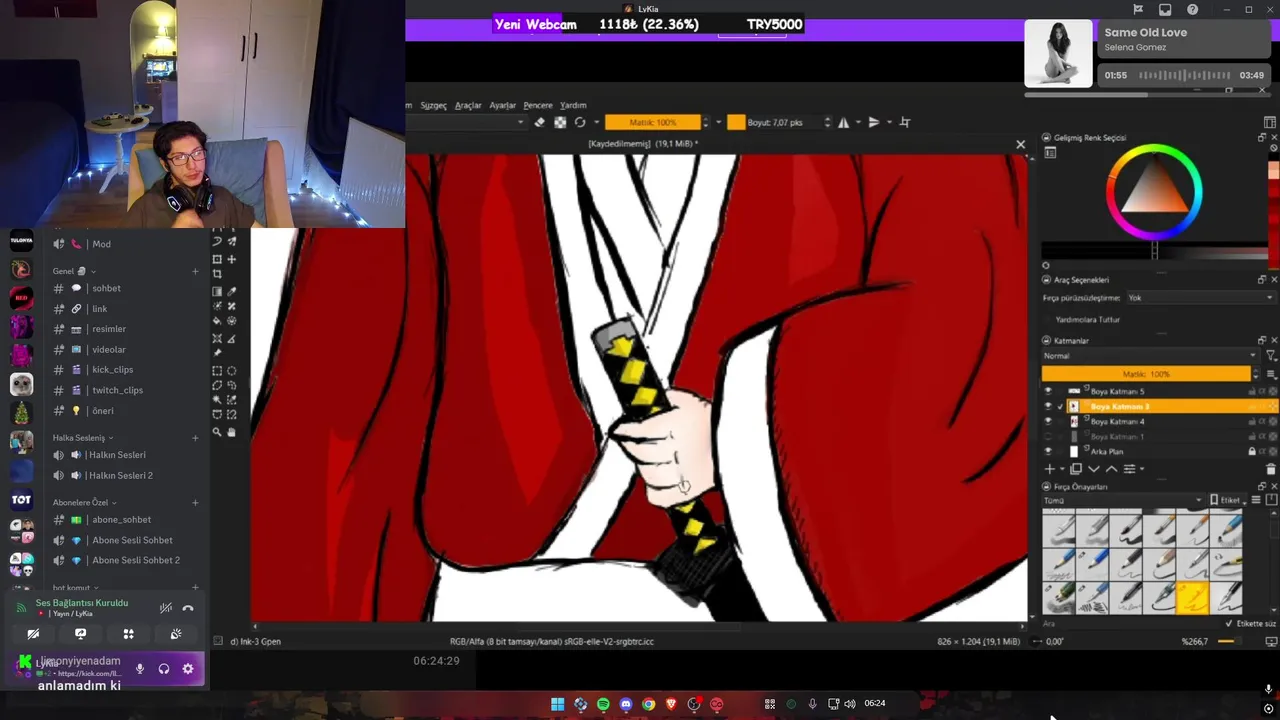This screenshot has width=1280, height=720.
Task: Share screen in Discord voice panel
Action: click(81, 634)
